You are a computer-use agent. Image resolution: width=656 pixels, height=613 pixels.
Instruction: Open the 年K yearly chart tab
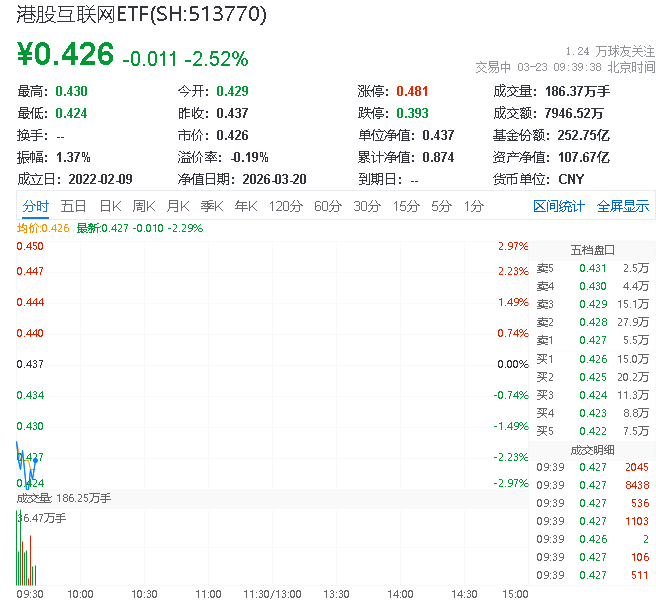coord(245,206)
